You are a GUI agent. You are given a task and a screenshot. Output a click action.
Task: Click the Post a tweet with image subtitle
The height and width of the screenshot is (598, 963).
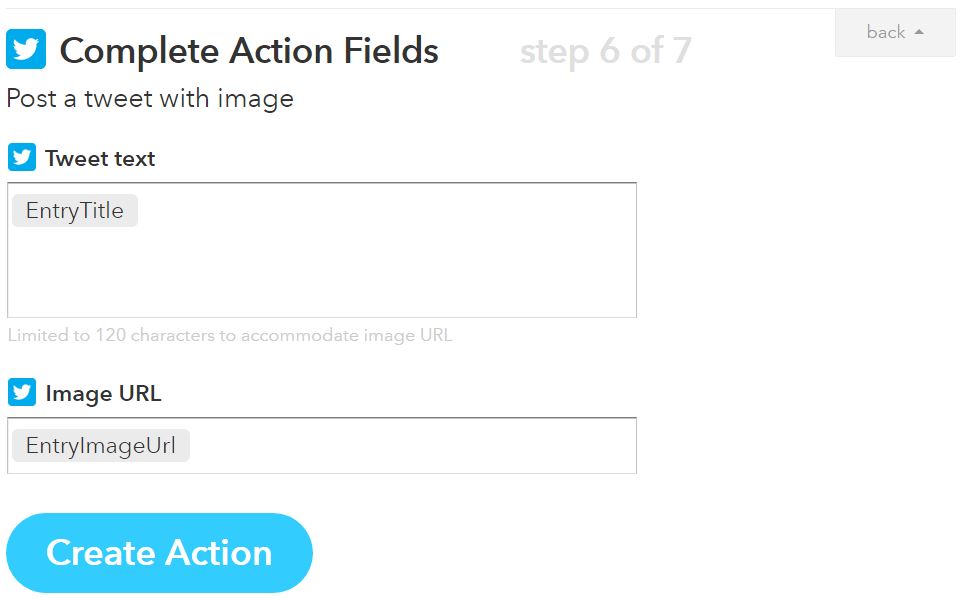[150, 99]
